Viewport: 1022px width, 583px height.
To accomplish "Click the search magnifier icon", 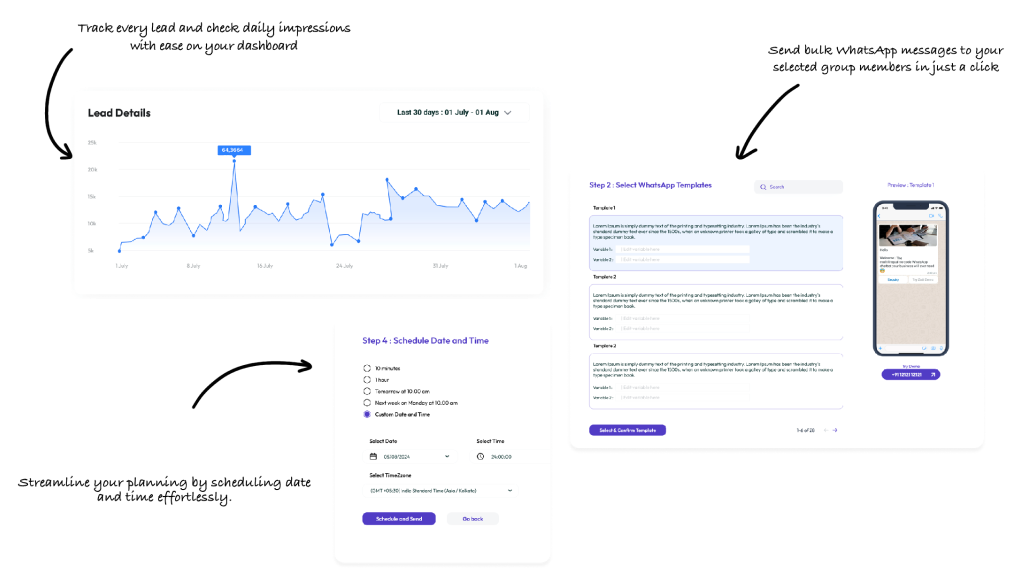I will [764, 187].
